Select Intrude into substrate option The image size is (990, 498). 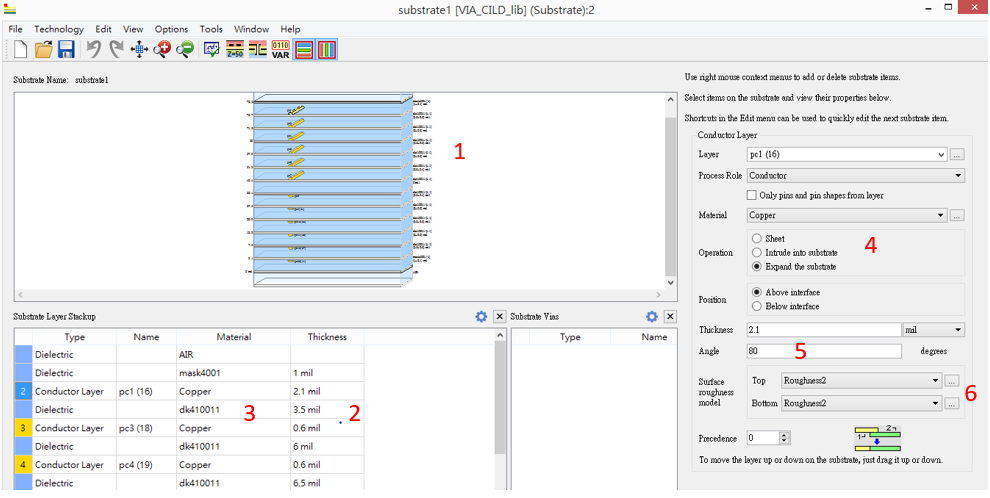[756, 252]
